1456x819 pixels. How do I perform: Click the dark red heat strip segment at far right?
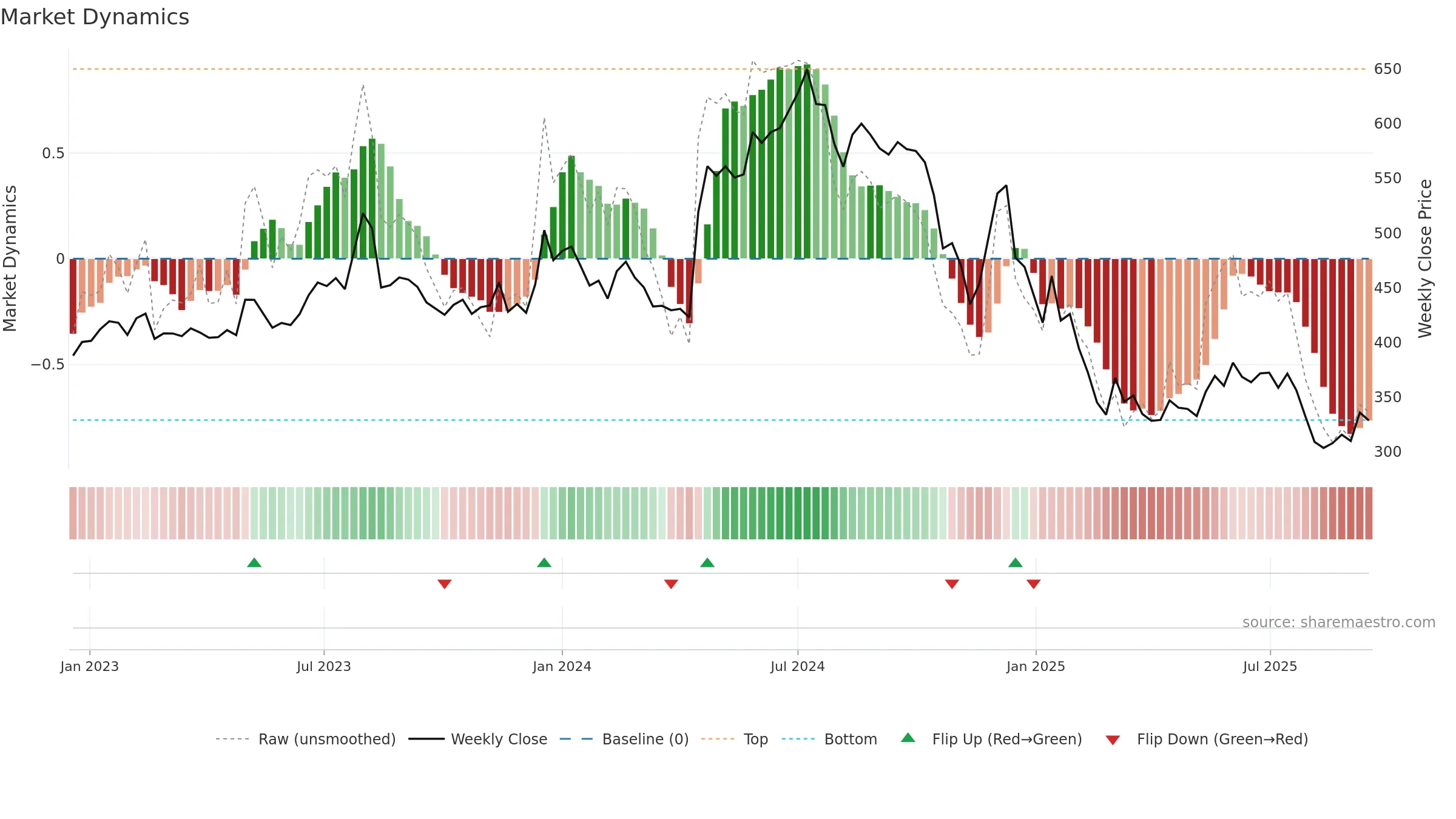1369,513
